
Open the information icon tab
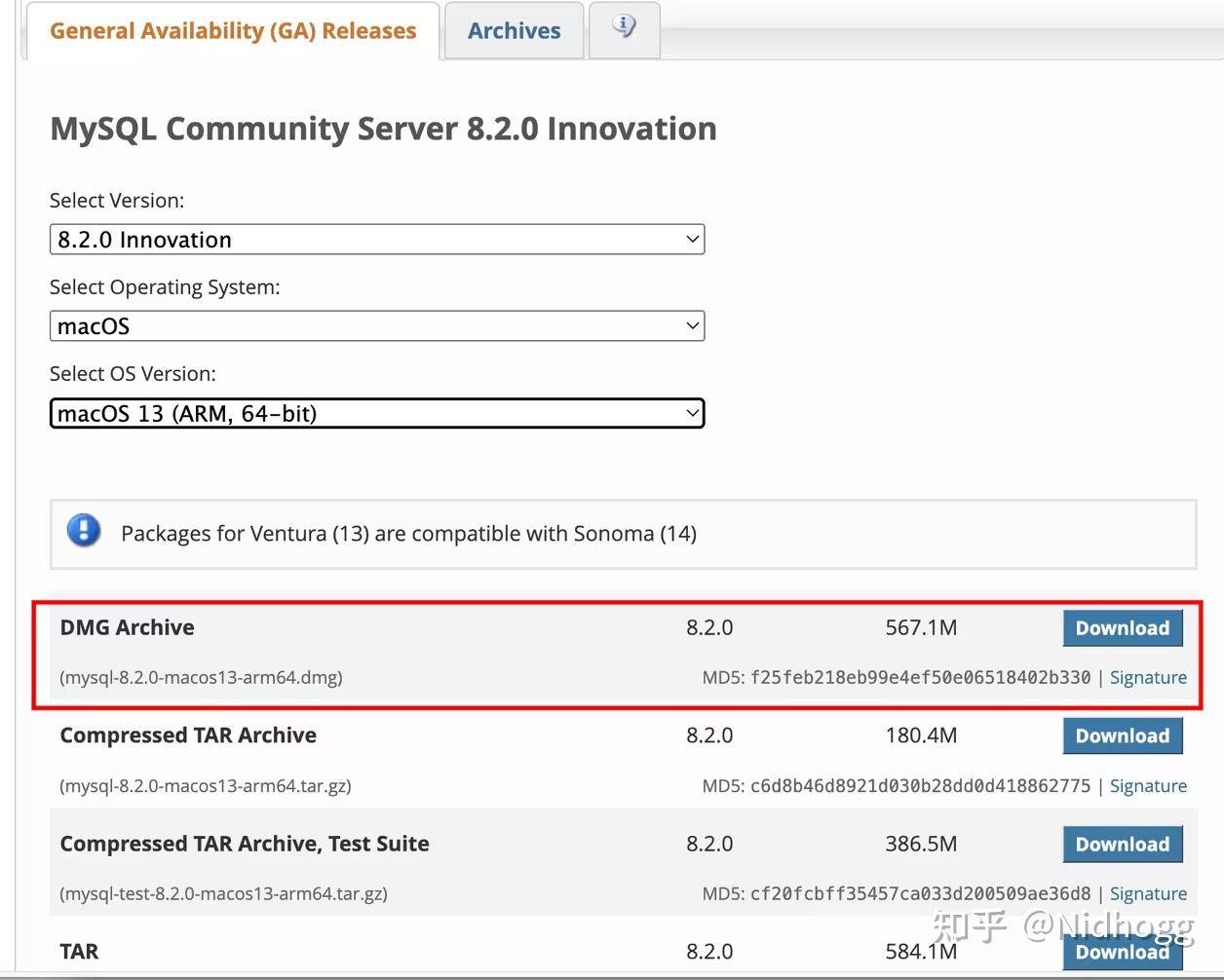(625, 28)
